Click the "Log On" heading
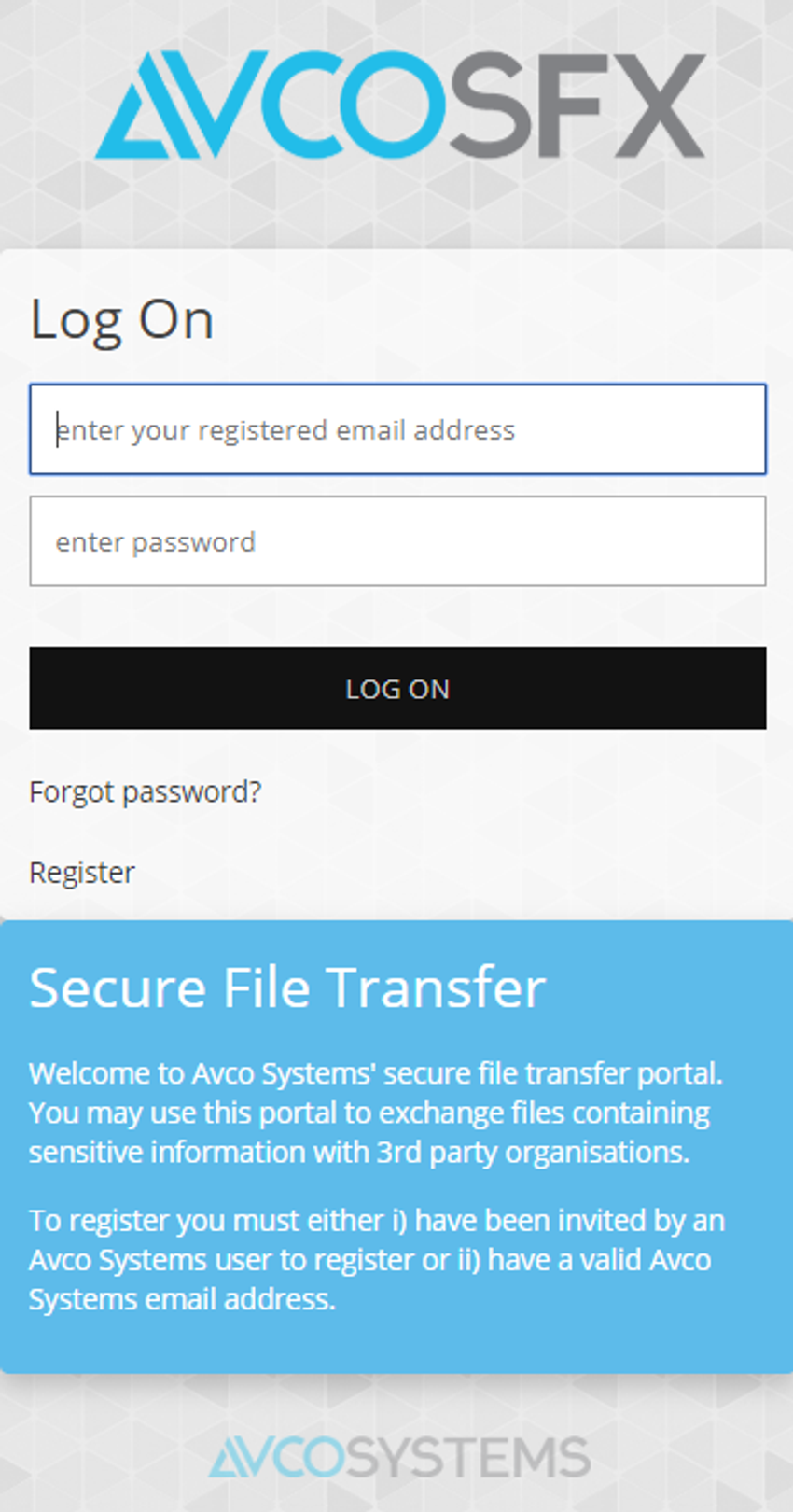Image resolution: width=793 pixels, height=1512 pixels. pyautogui.click(x=122, y=320)
